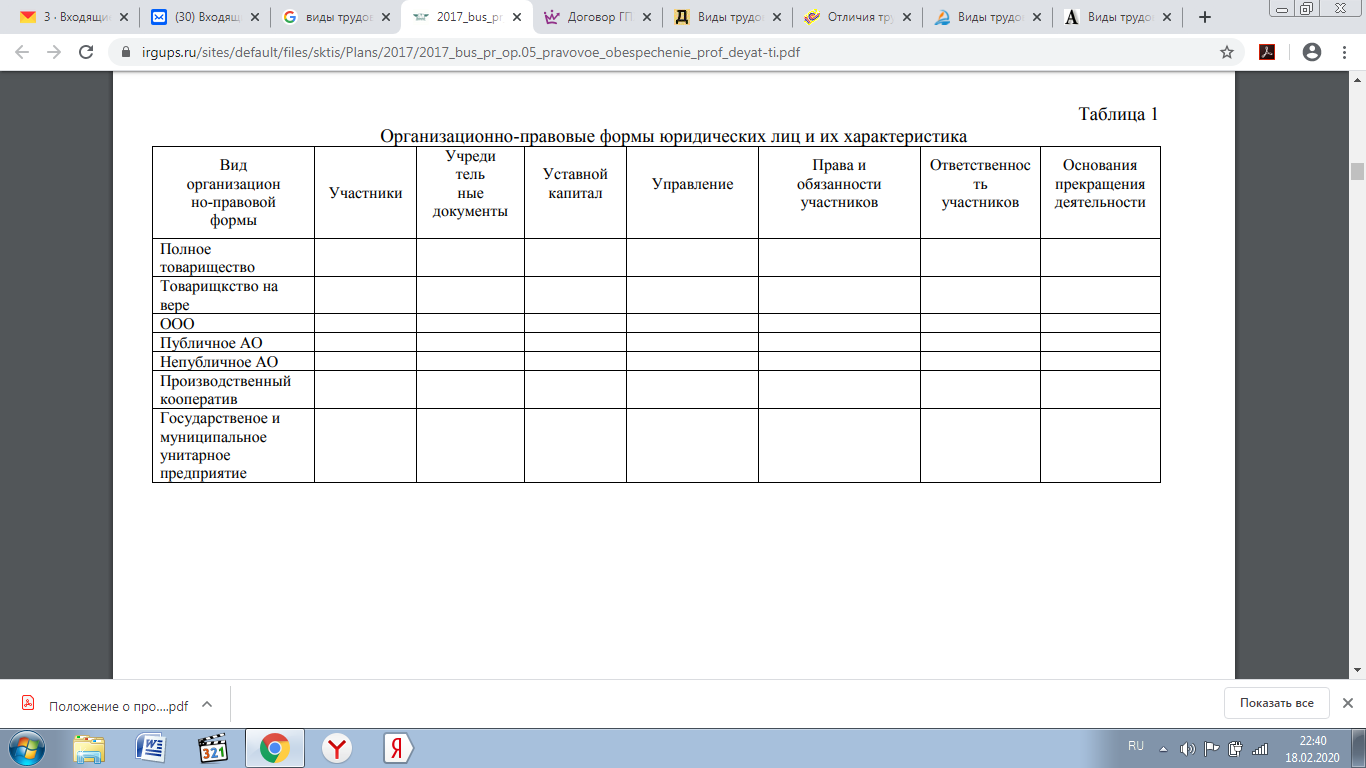Image resolution: width=1366 pixels, height=768 pixels.
Task: Open Media Player Classic from the taskbar
Action: click(213, 748)
